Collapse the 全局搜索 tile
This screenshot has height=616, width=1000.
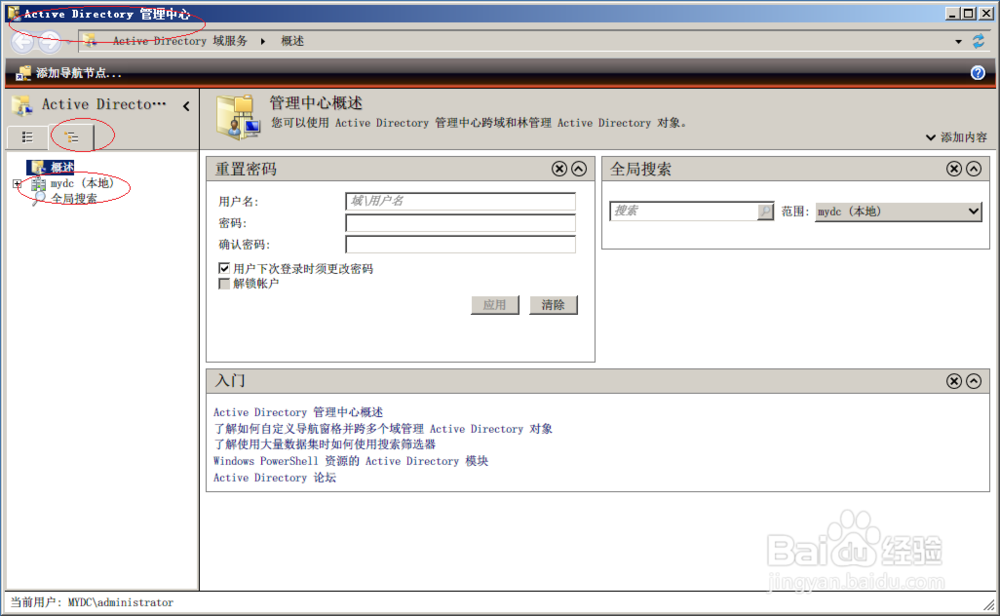tap(973, 168)
